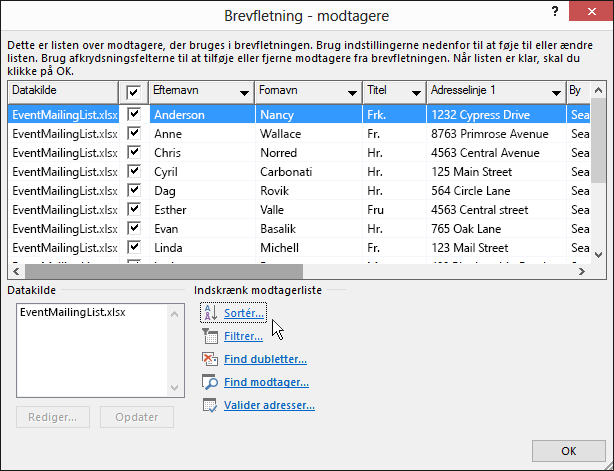The image size is (614, 471).
Task: Select the cell 765 Oak Lane
Action: tap(496, 229)
